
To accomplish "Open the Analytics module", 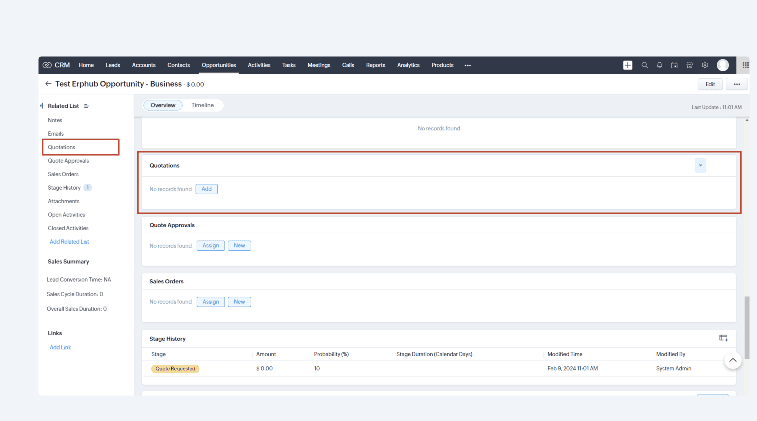I will point(408,65).
